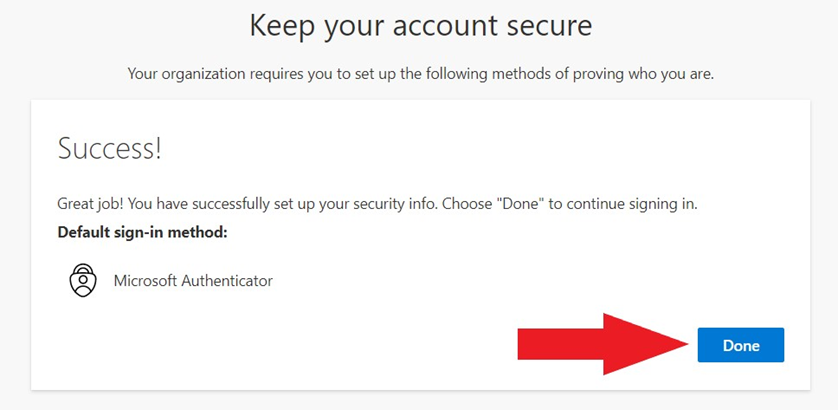The image size is (838, 410).
Task: Click 'following methods' in the subtitle text
Action: (479, 74)
